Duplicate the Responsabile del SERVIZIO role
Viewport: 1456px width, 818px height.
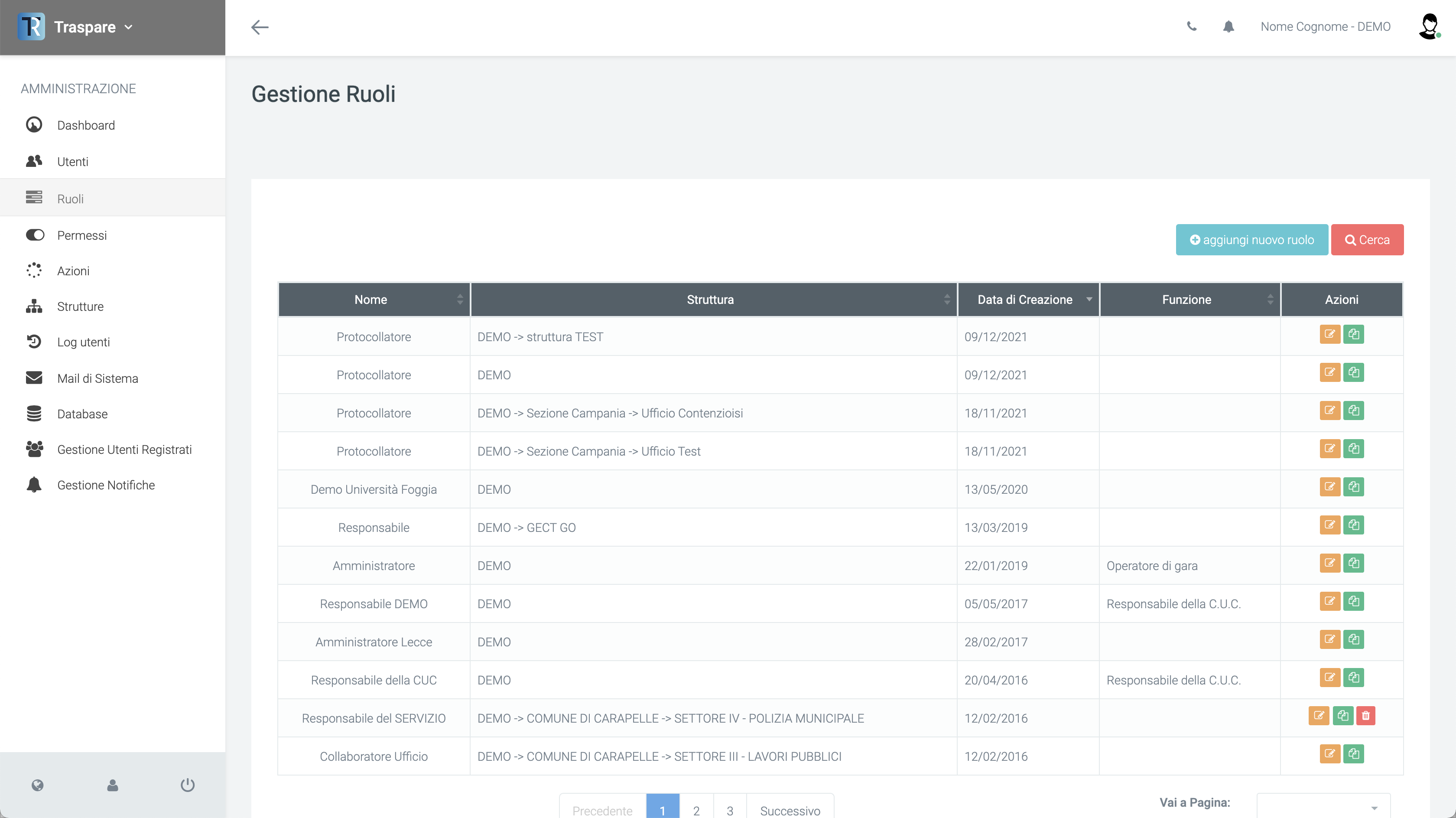coord(1342,716)
